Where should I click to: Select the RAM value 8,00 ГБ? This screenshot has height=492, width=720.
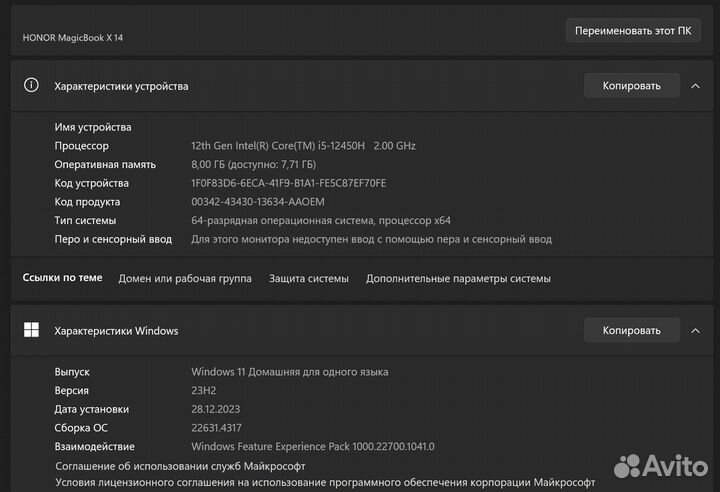pyautogui.click(x=253, y=164)
